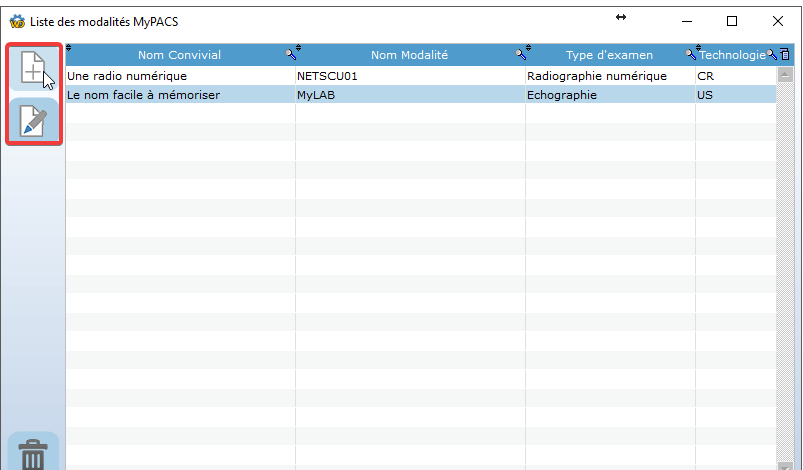Viewport: 803px width, 470px height.
Task: Click the scrollbar up arrow
Action: pos(785,75)
